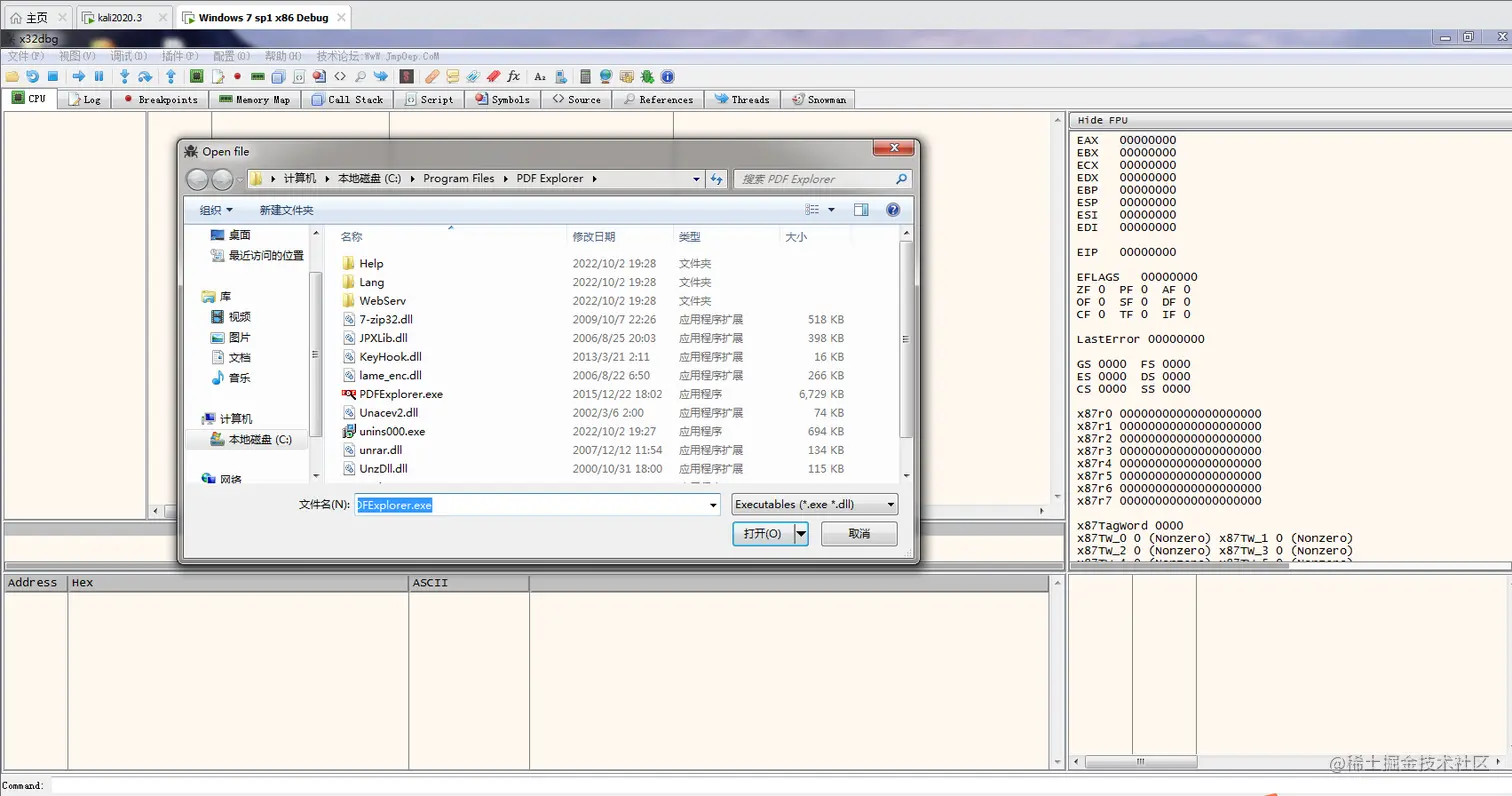The image size is (1512, 796).
Task: Click the source angle-brackets toolbar icon
Action: [340, 76]
